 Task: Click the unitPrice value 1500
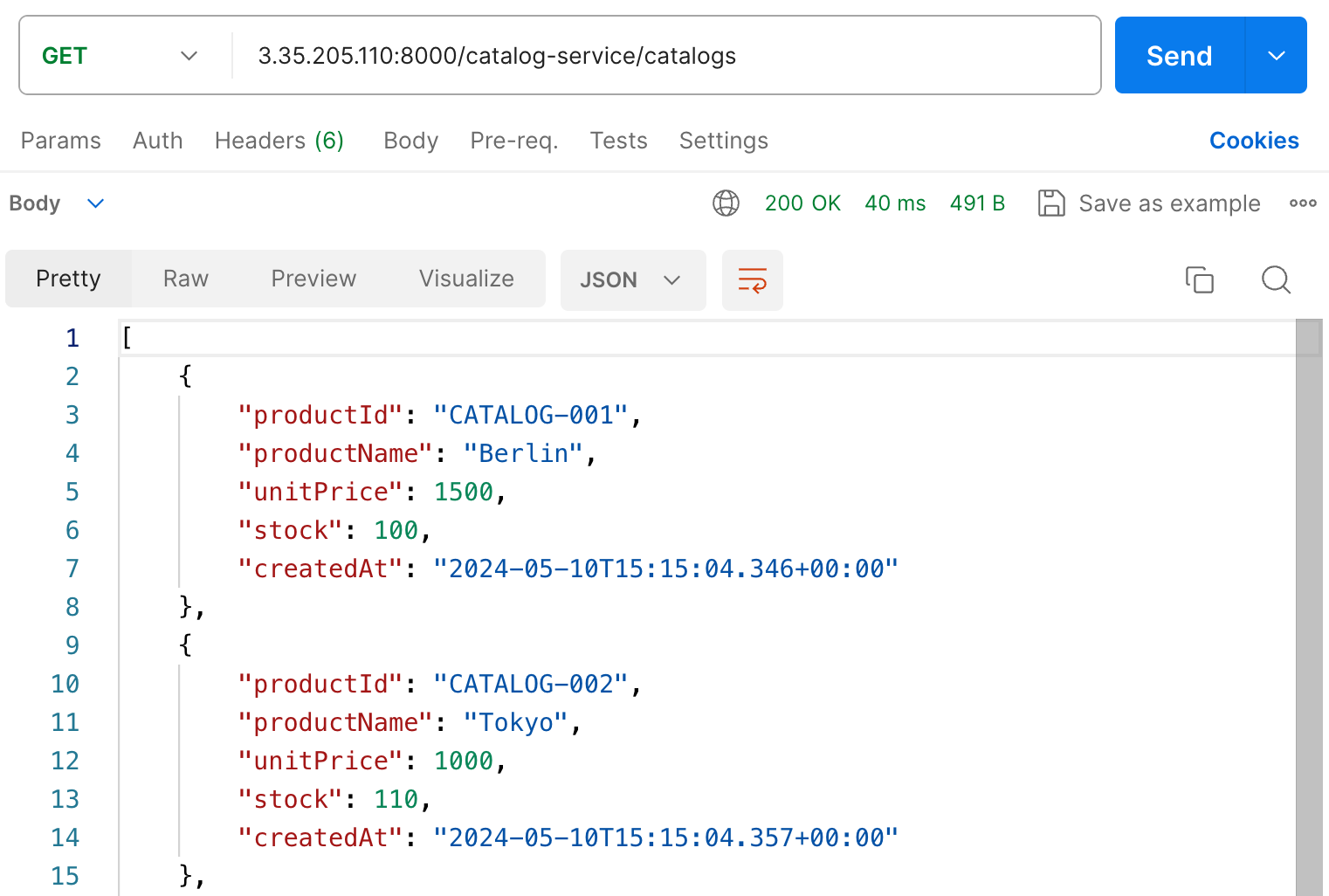coord(464,492)
